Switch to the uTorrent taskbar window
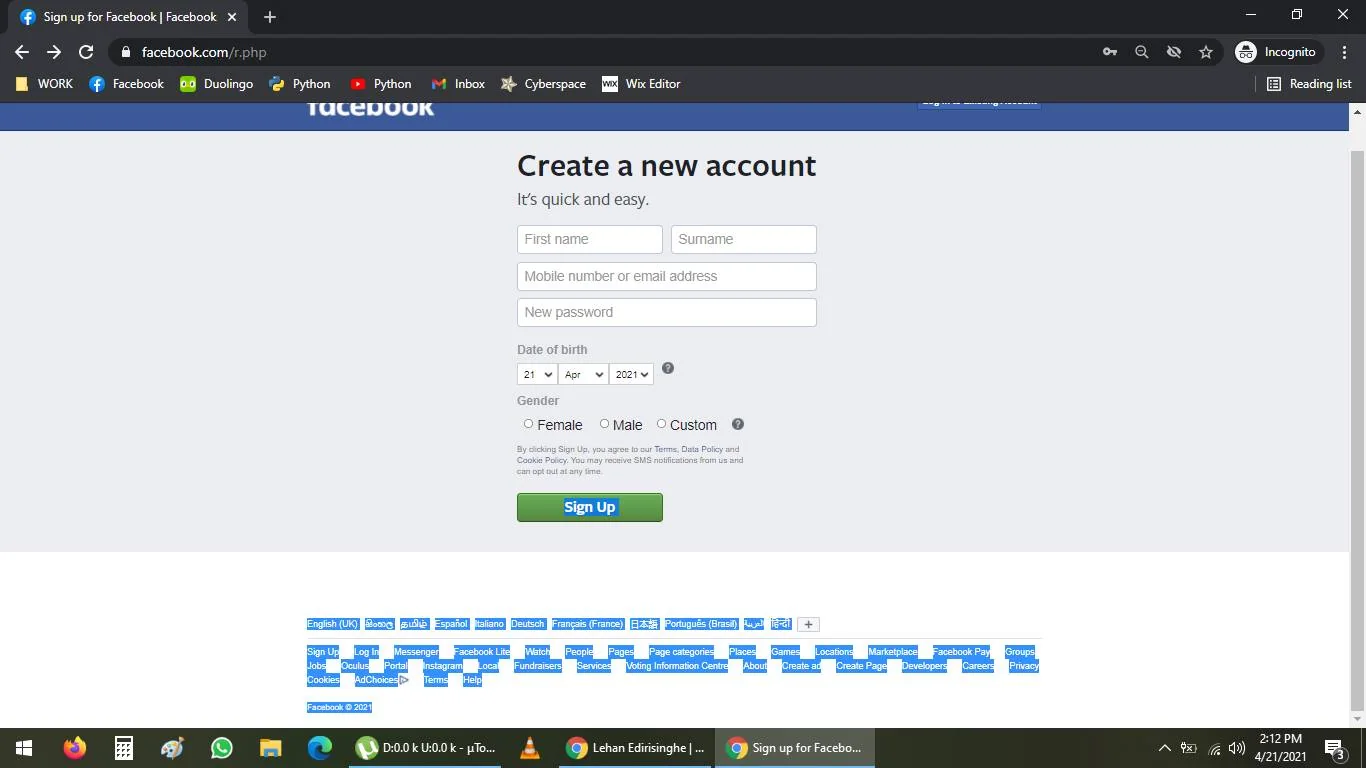 pos(427,748)
